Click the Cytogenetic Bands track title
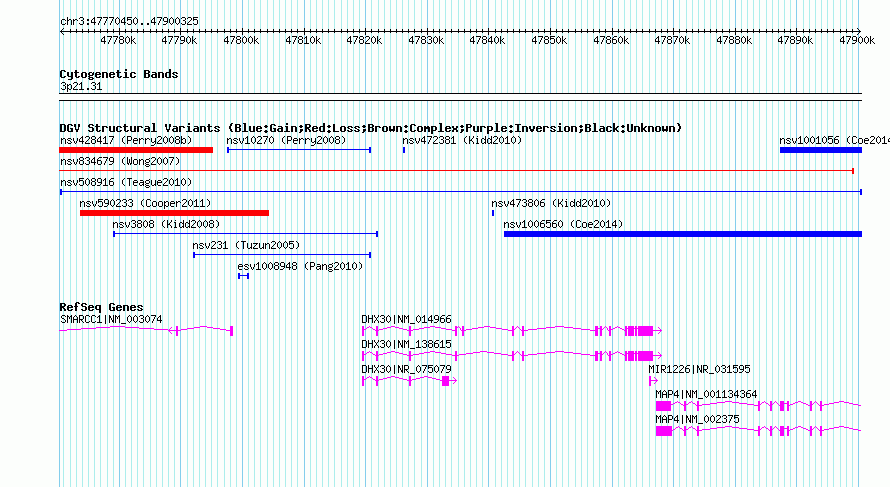This screenshot has width=890, height=487. coord(119,74)
